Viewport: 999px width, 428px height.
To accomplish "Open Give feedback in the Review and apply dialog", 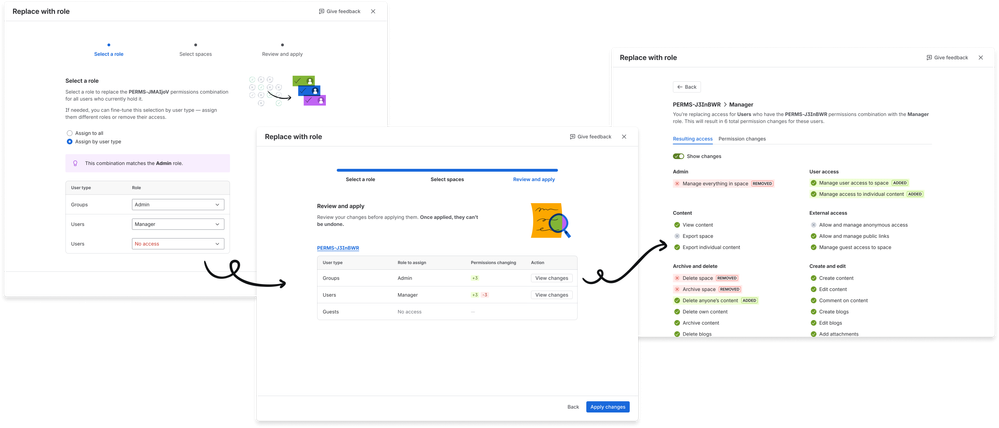I will pyautogui.click(x=590, y=136).
